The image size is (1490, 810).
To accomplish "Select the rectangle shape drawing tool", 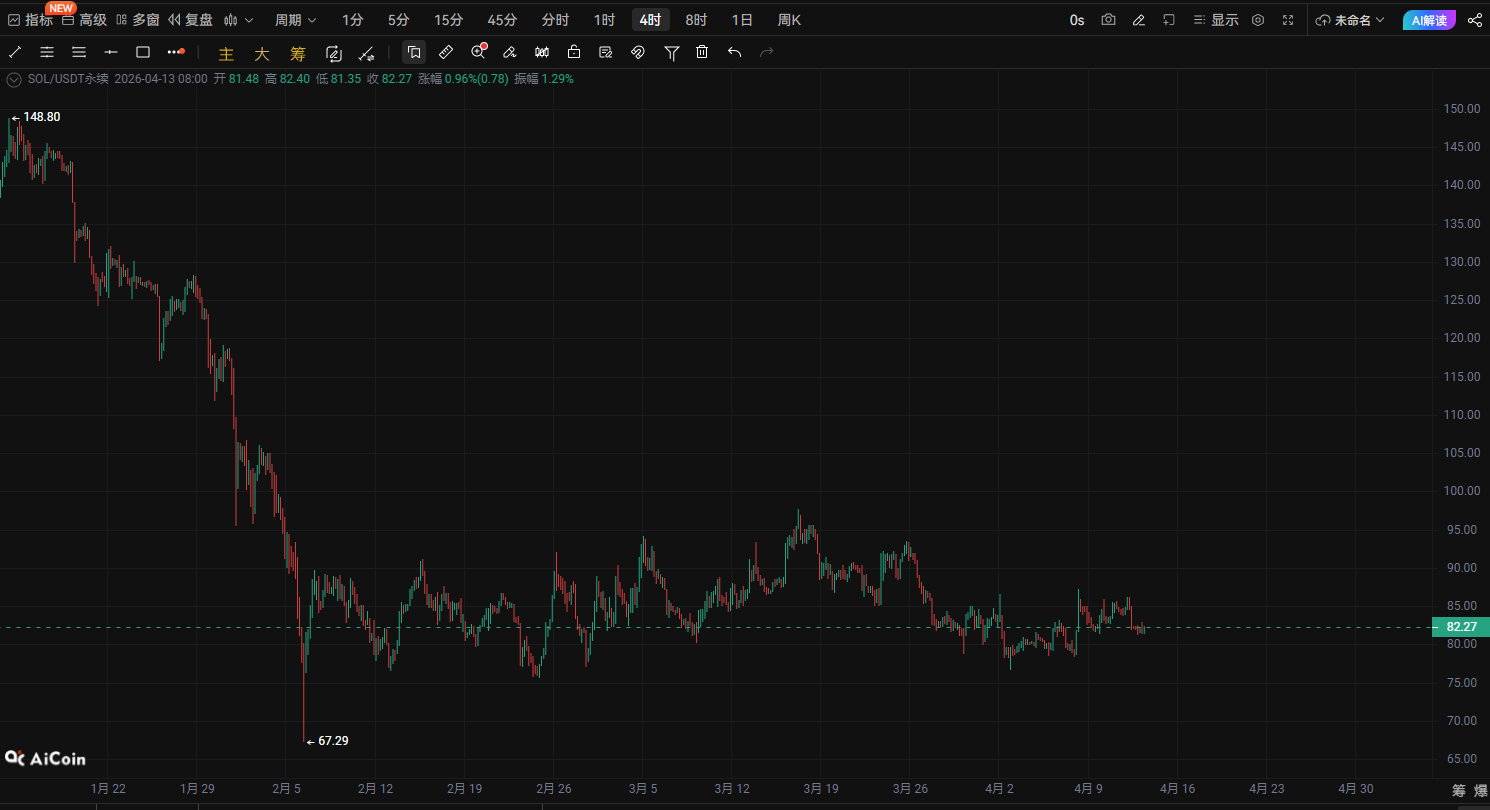I will pyautogui.click(x=143, y=52).
